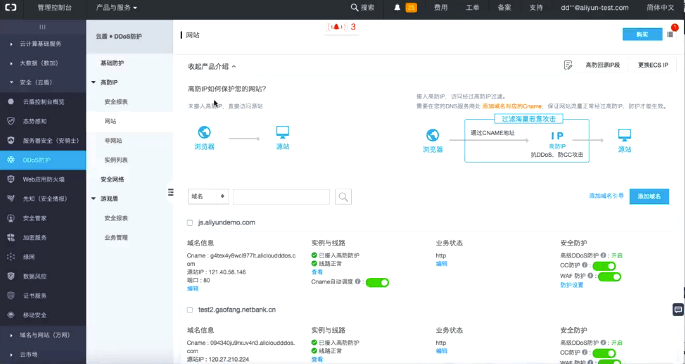The image size is (685, 364).
Task: Open the 产品与服务 dropdown
Action: click(x=116, y=8)
